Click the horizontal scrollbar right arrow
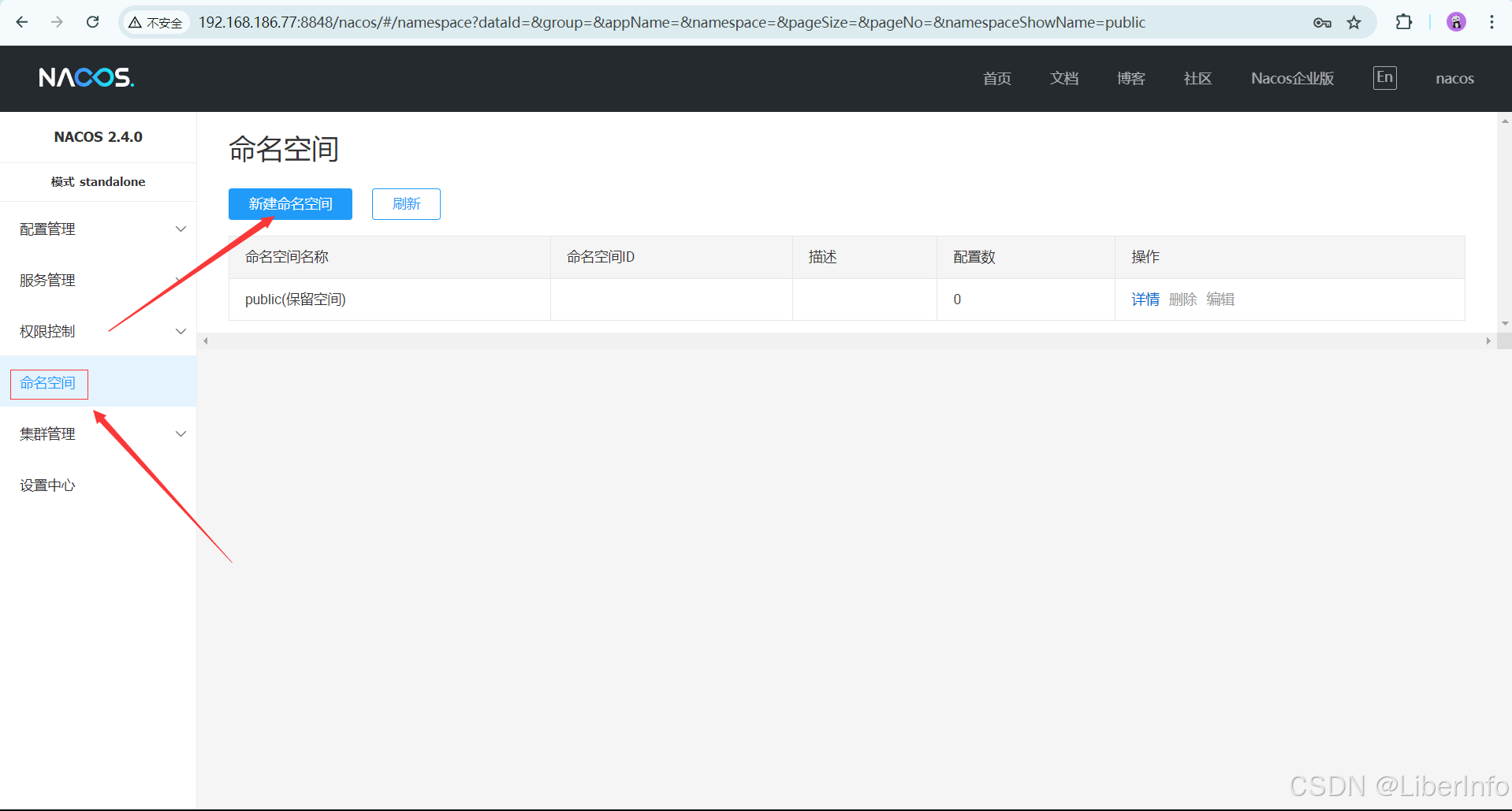The width and height of the screenshot is (1512, 811). point(1488,341)
